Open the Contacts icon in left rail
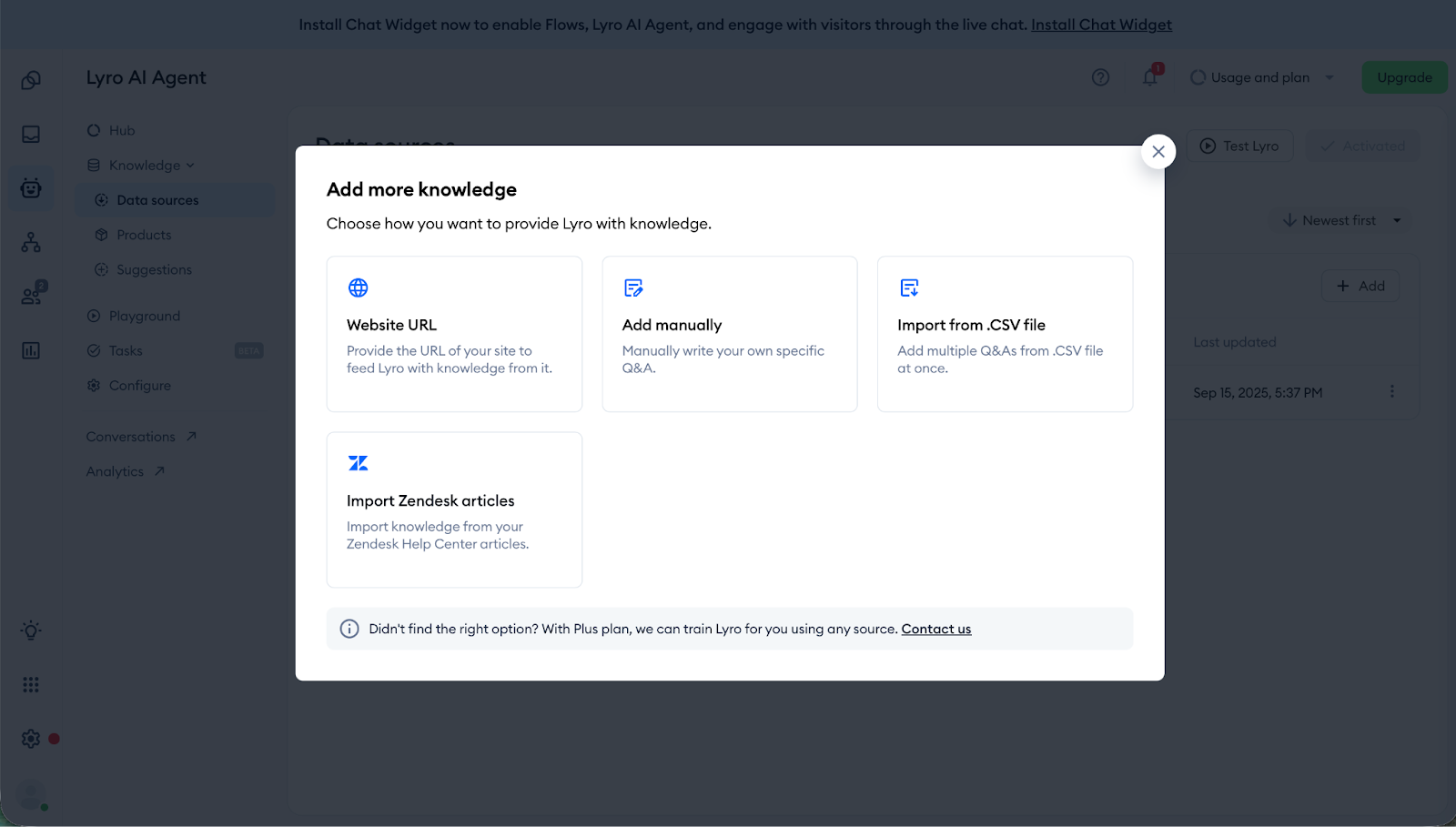 [31, 296]
